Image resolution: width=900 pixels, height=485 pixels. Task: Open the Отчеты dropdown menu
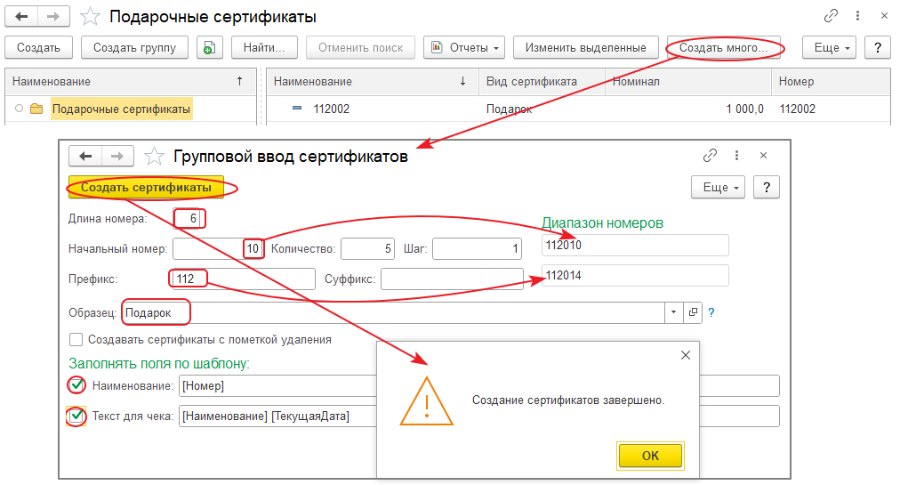point(464,48)
